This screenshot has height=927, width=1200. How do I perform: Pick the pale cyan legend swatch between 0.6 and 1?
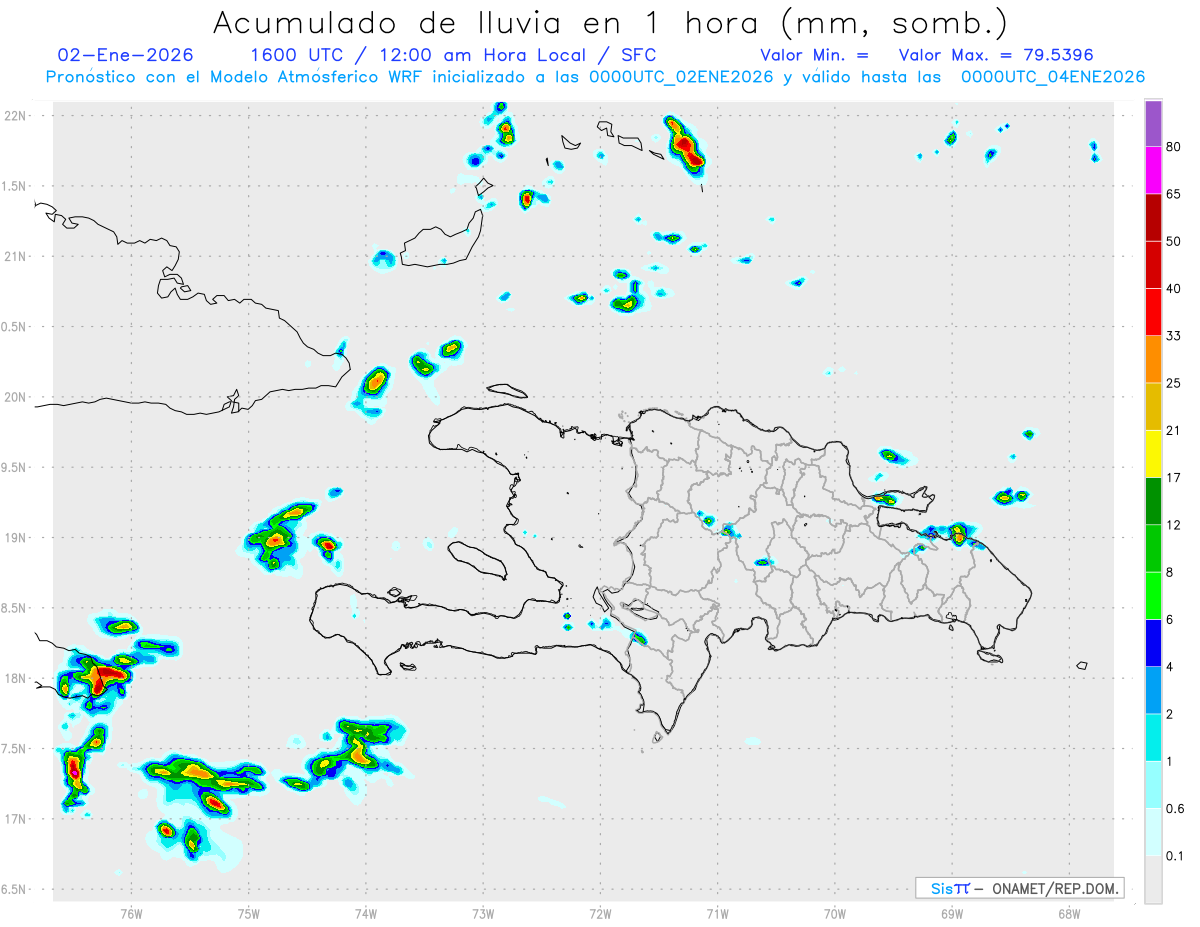[x=1153, y=784]
